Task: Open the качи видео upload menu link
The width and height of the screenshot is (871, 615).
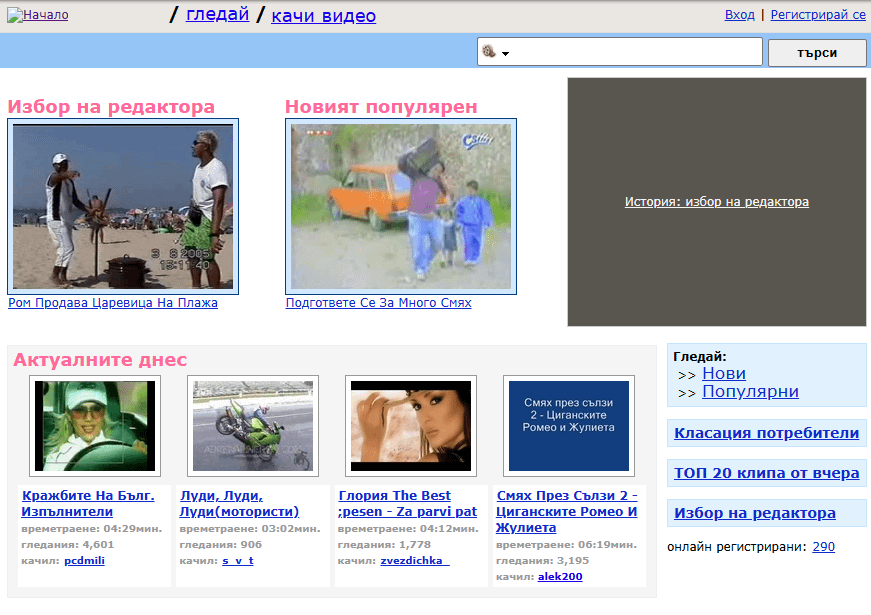Action: (323, 16)
